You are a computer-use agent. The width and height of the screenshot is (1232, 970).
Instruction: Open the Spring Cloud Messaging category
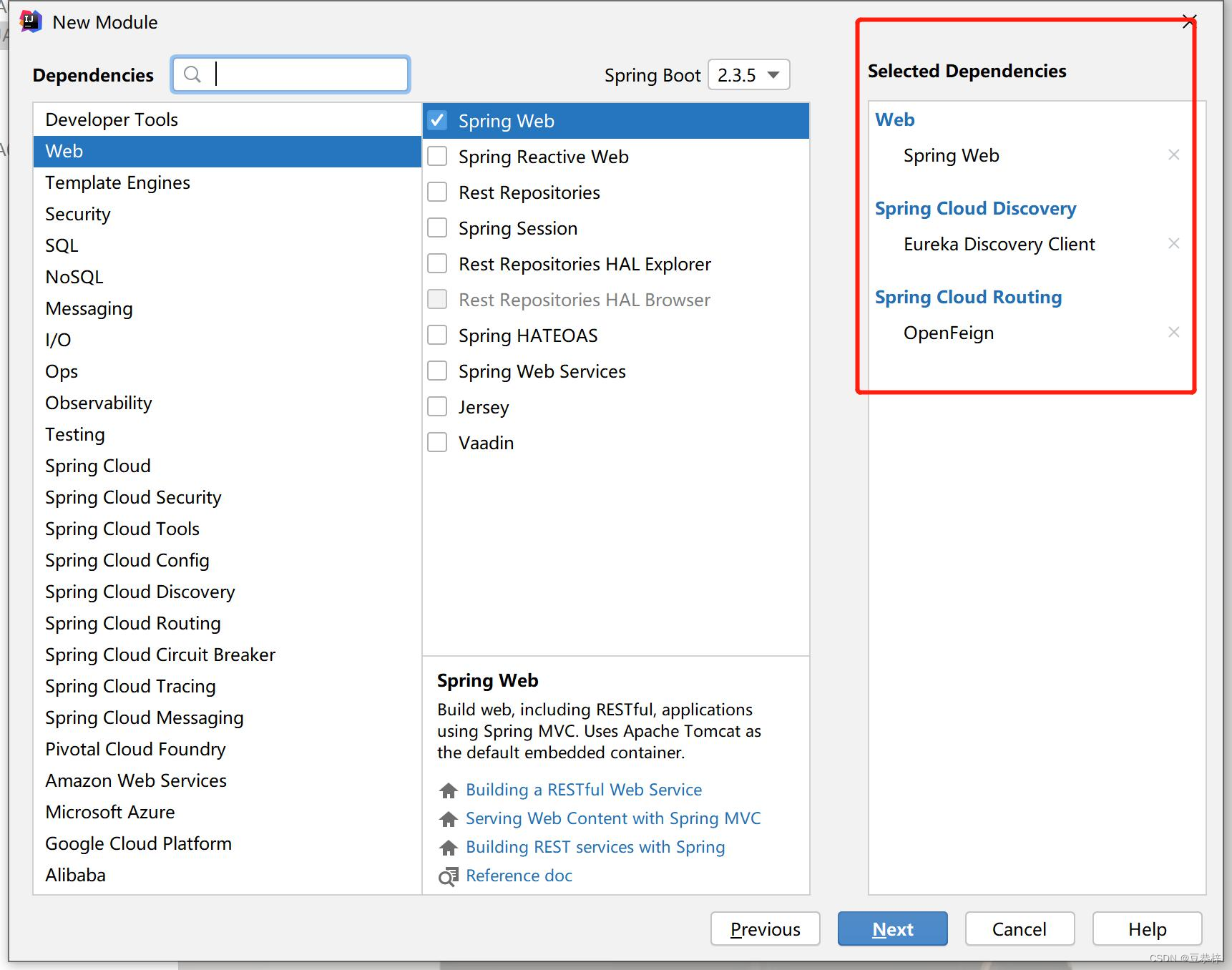pyautogui.click(x=227, y=717)
